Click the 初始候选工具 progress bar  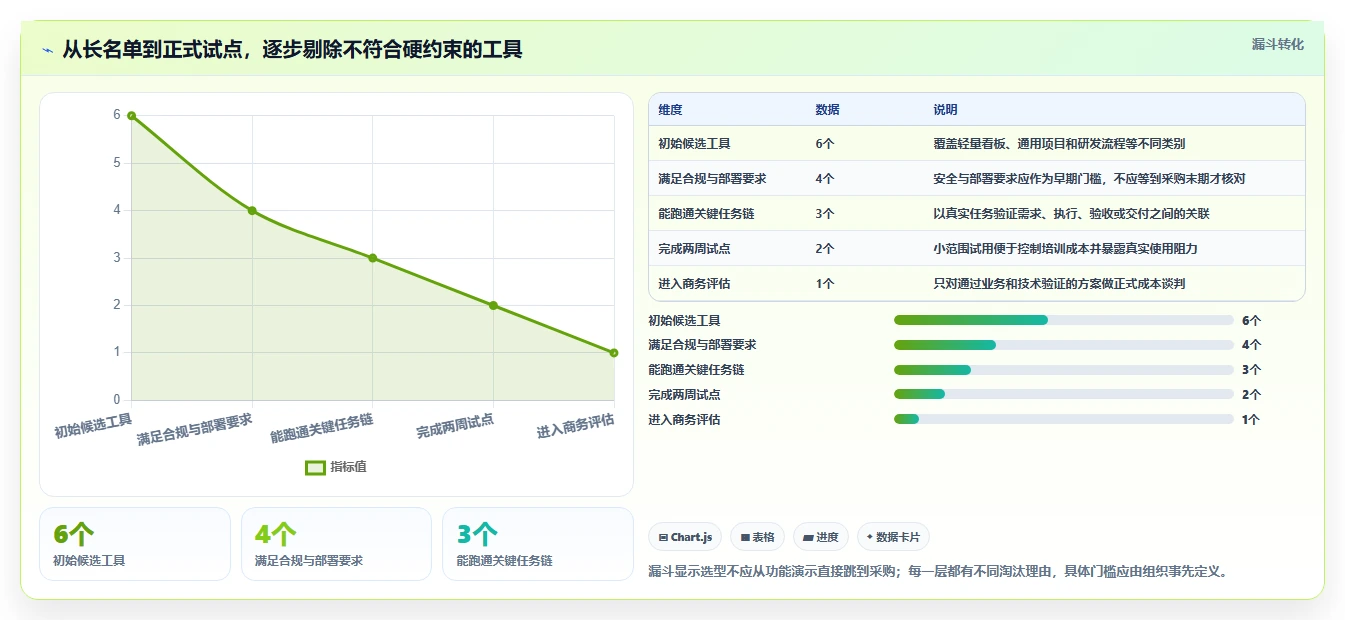1064,320
